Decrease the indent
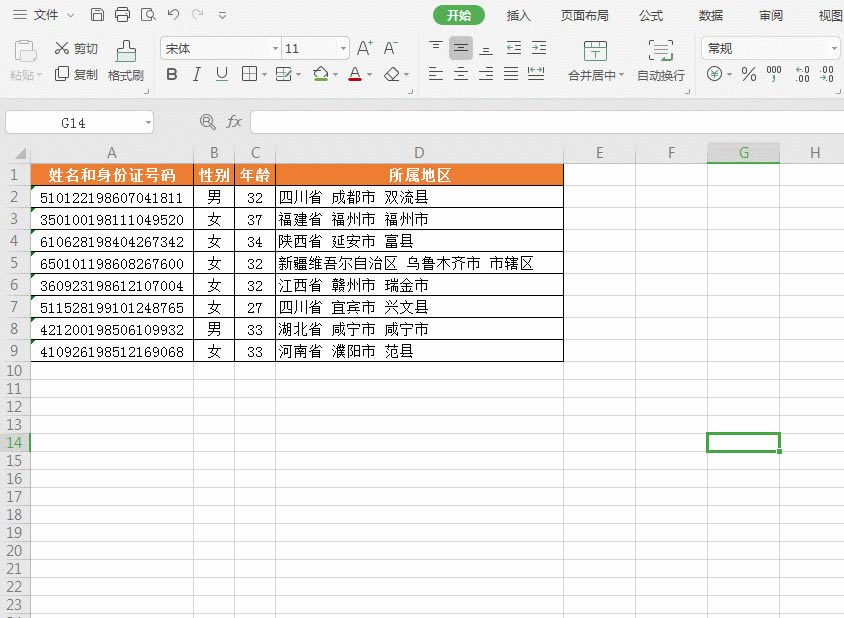Image resolution: width=844 pixels, height=618 pixels. (x=514, y=48)
